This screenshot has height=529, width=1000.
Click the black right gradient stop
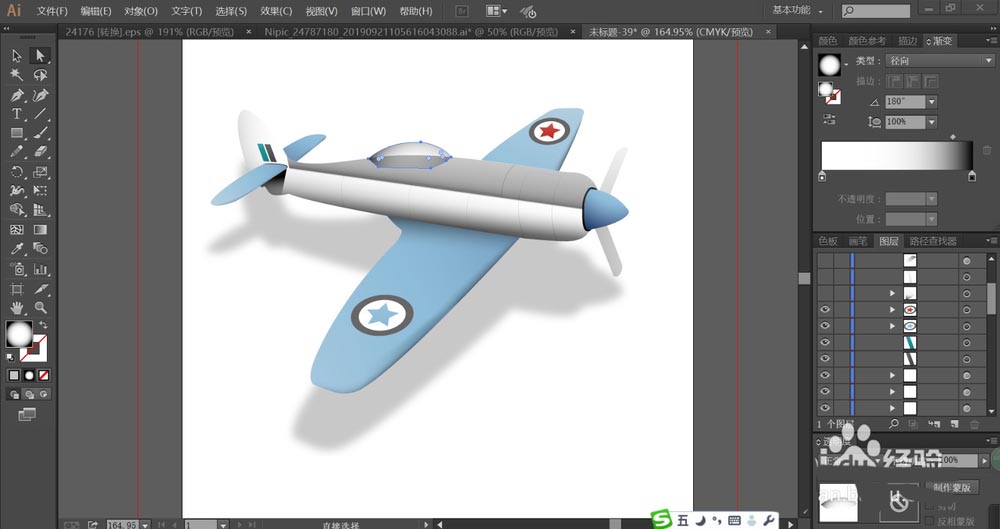tap(971, 175)
